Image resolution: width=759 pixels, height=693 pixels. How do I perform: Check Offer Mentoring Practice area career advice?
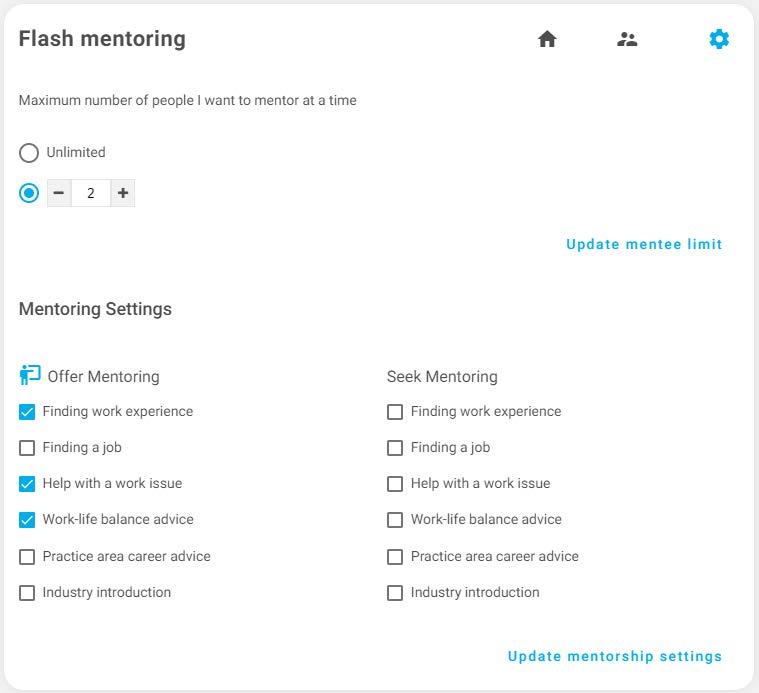[x=27, y=557]
